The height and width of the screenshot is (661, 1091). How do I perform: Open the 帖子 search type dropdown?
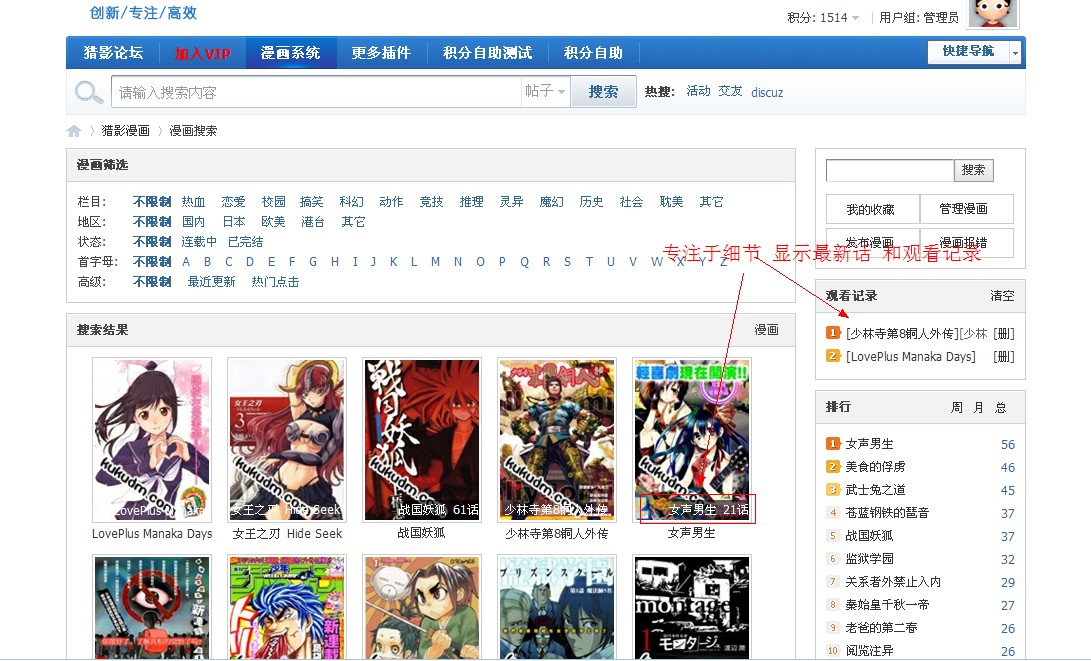coord(546,91)
